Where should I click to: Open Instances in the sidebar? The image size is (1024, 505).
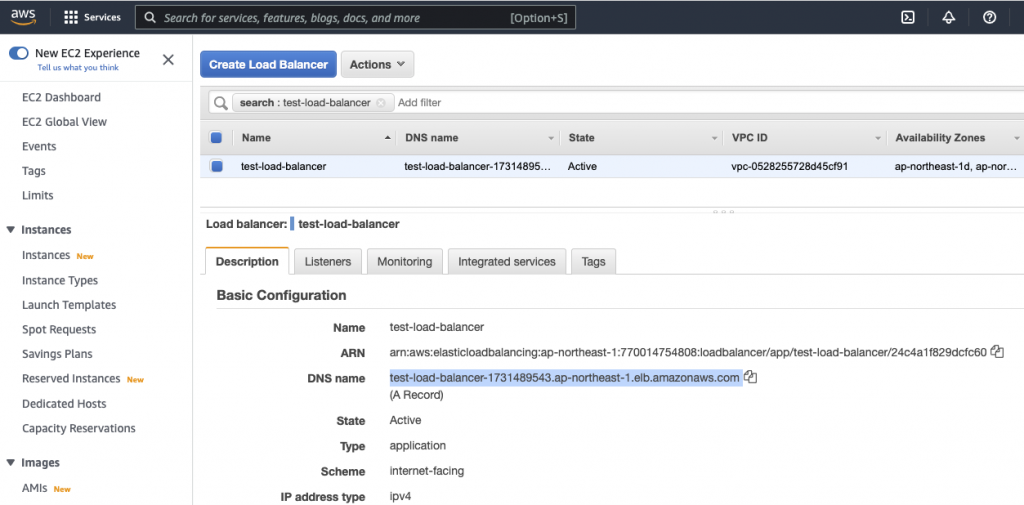click(x=46, y=255)
